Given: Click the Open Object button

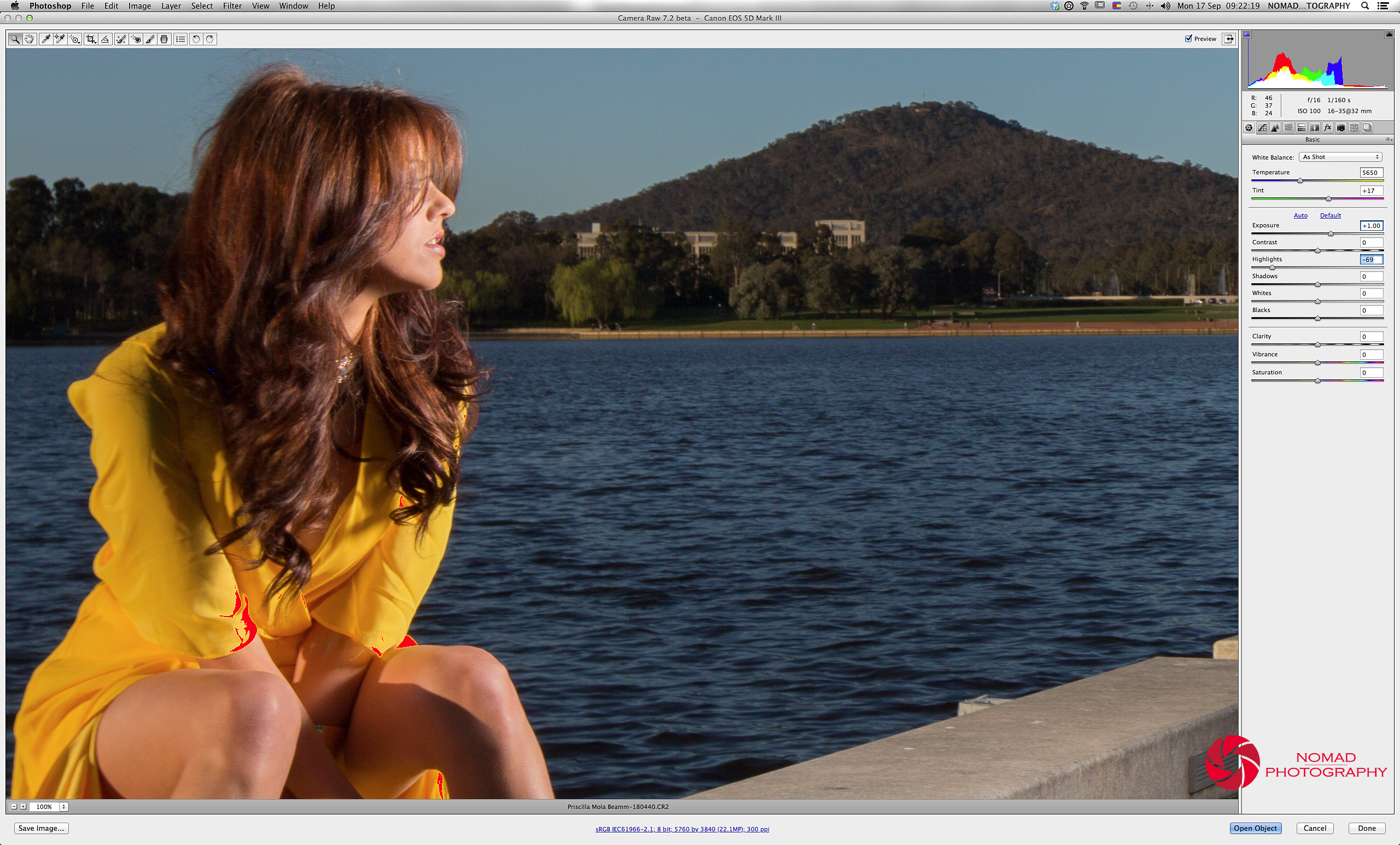Looking at the screenshot, I should (x=1255, y=828).
